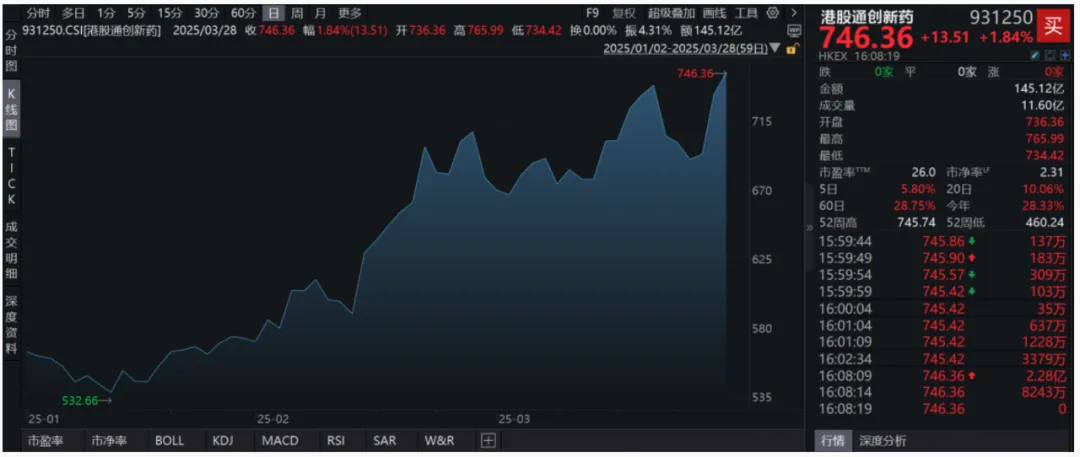Open the settings gear icon in chart toolbar
Screen dimensions: 1080x457
click(774, 13)
